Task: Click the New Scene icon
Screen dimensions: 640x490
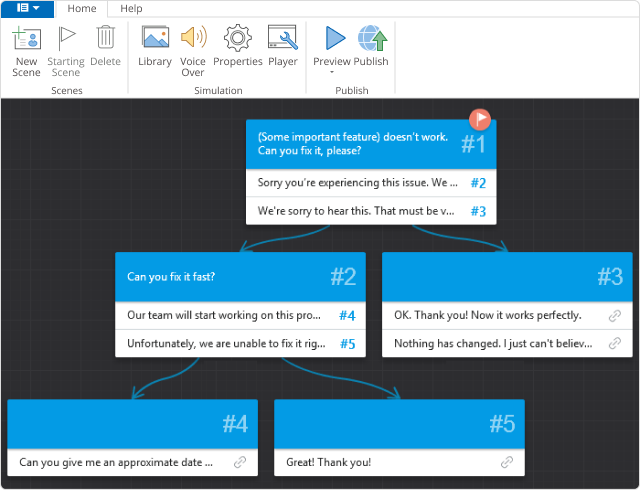Action: pyautogui.click(x=27, y=38)
